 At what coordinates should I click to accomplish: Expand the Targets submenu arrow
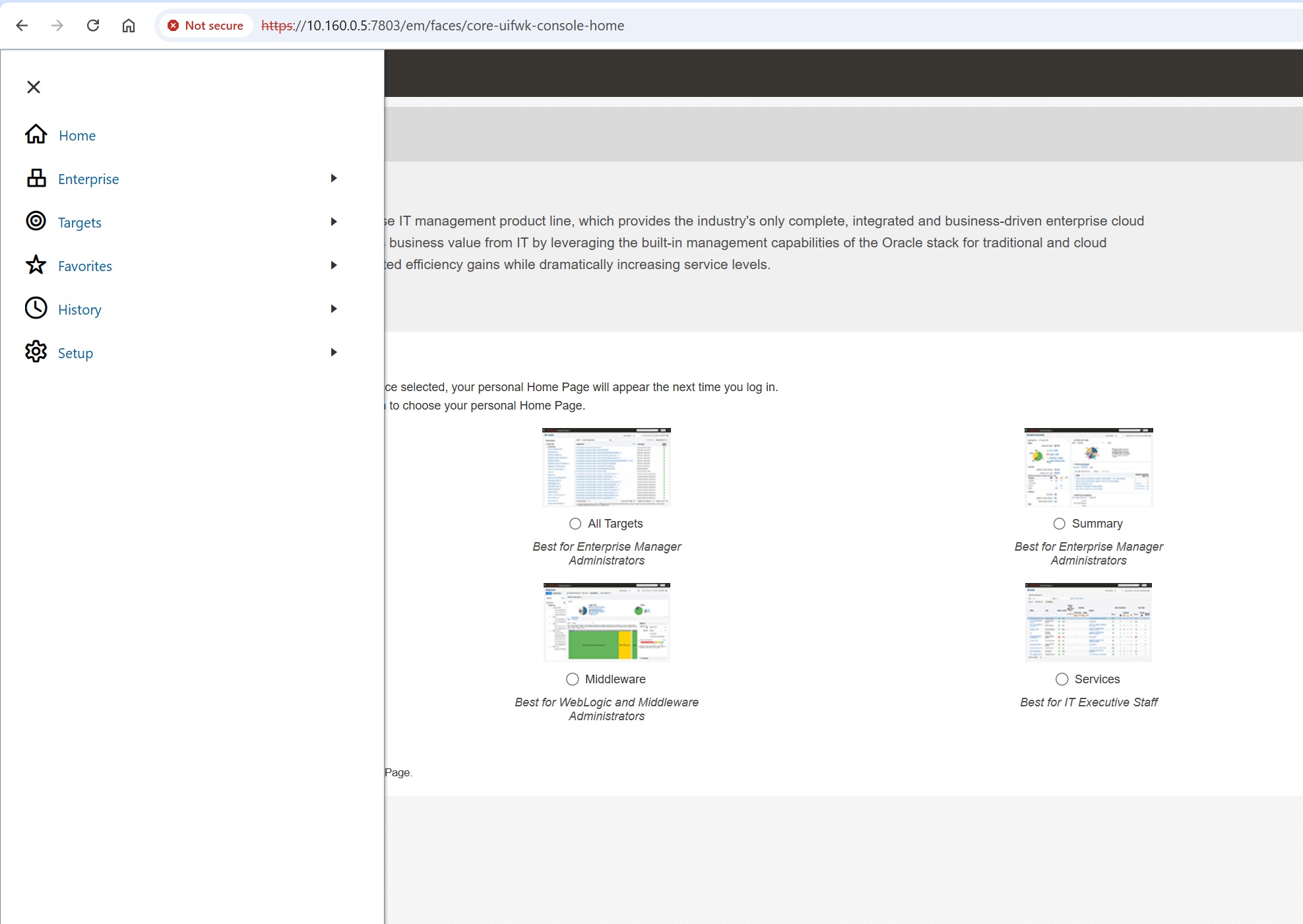click(334, 222)
